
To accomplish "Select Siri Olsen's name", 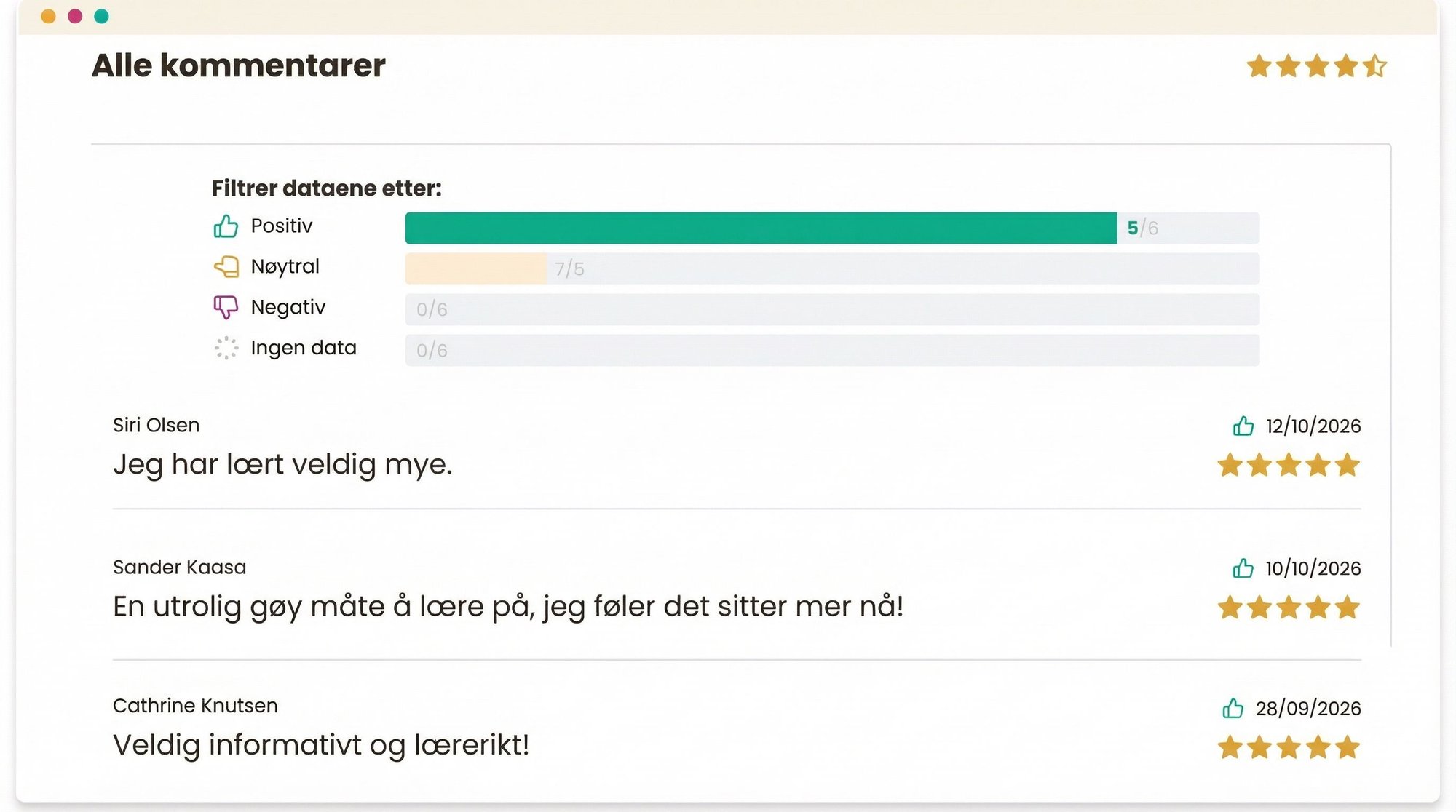I will point(156,425).
